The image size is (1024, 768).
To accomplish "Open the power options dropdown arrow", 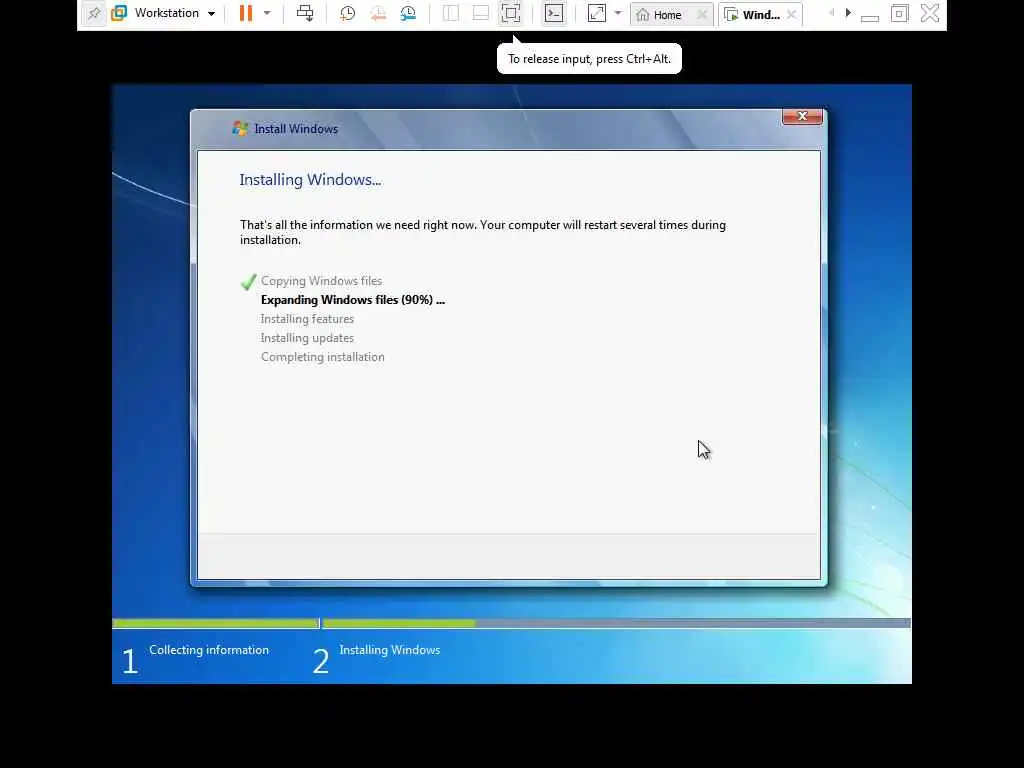I will (267, 13).
